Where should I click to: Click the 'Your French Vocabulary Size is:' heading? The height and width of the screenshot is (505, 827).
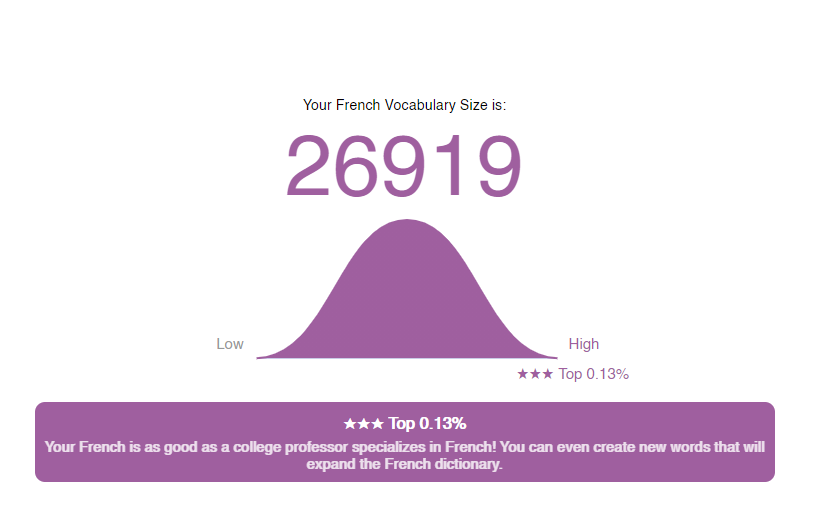coord(405,105)
